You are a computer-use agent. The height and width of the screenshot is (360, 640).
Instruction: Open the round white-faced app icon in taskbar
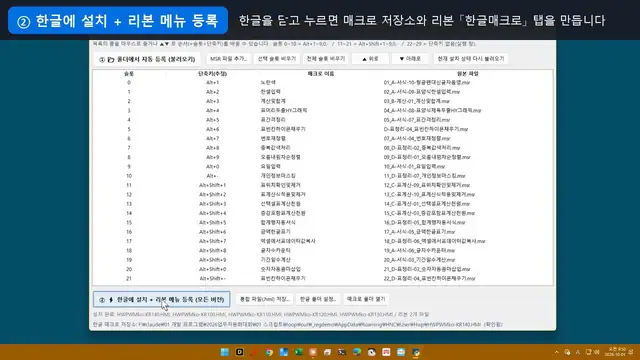(371, 352)
